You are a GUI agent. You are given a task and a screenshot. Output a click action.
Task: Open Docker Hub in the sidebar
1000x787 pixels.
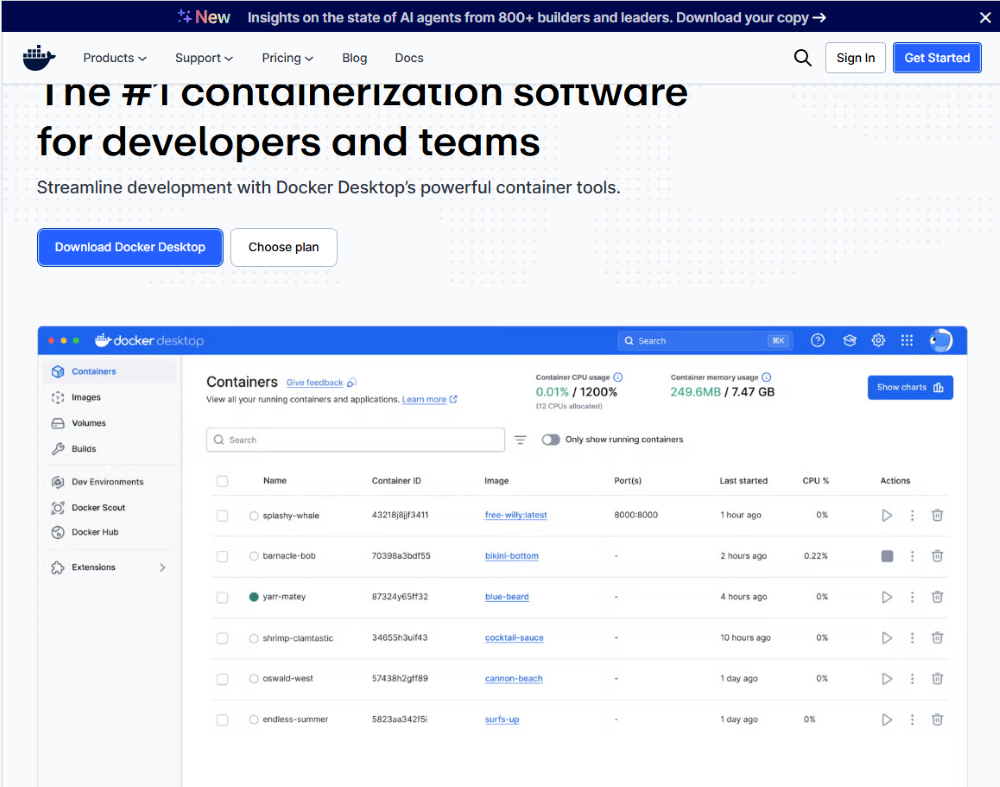pyautogui.click(x=110, y=532)
